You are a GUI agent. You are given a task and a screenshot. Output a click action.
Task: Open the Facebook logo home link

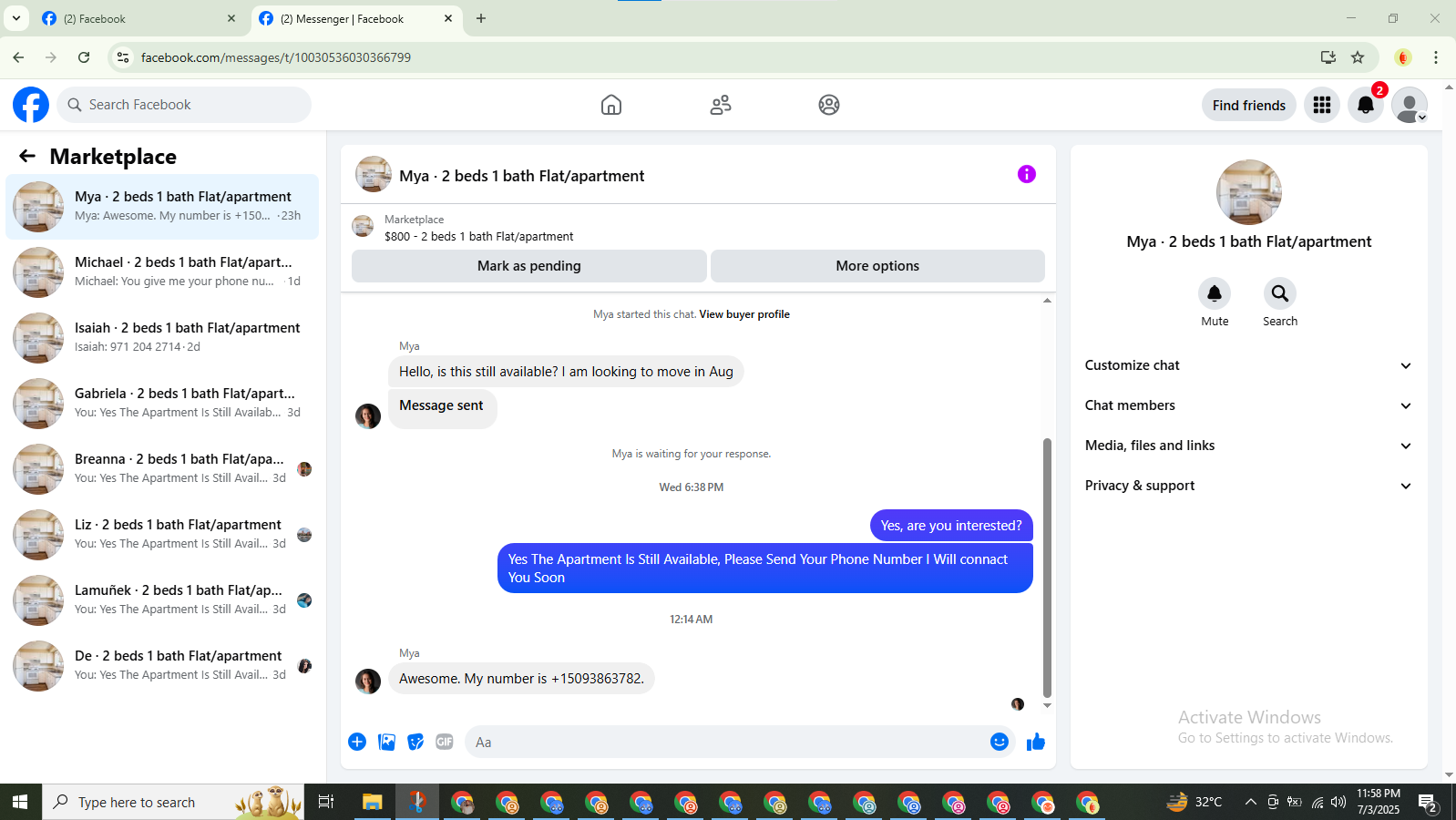(x=31, y=105)
